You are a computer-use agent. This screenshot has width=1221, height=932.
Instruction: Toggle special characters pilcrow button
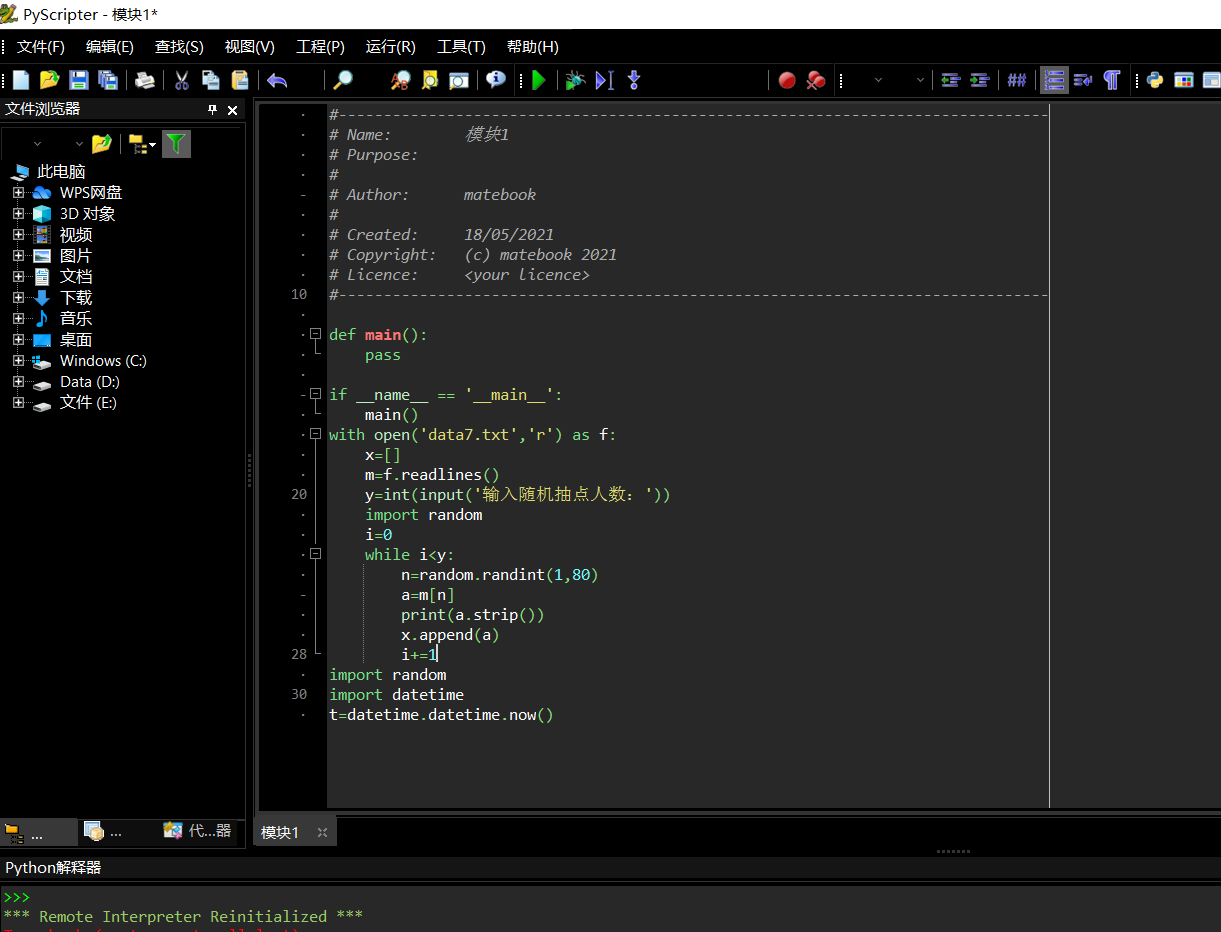click(1111, 80)
